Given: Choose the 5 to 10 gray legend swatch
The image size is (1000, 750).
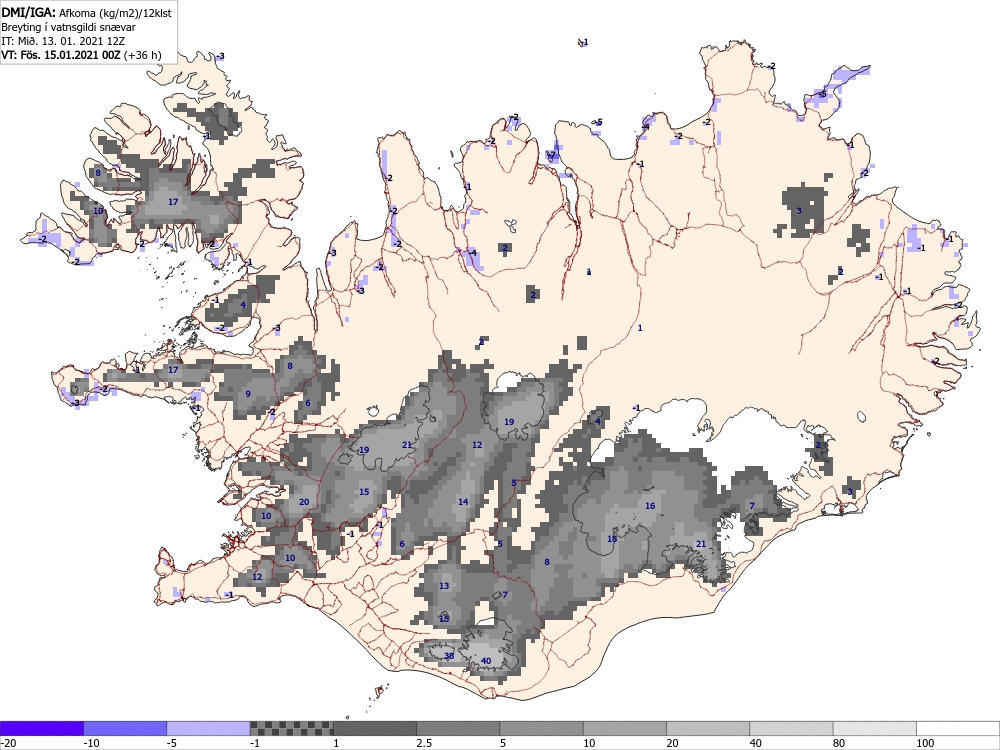Looking at the screenshot, I should [541, 728].
